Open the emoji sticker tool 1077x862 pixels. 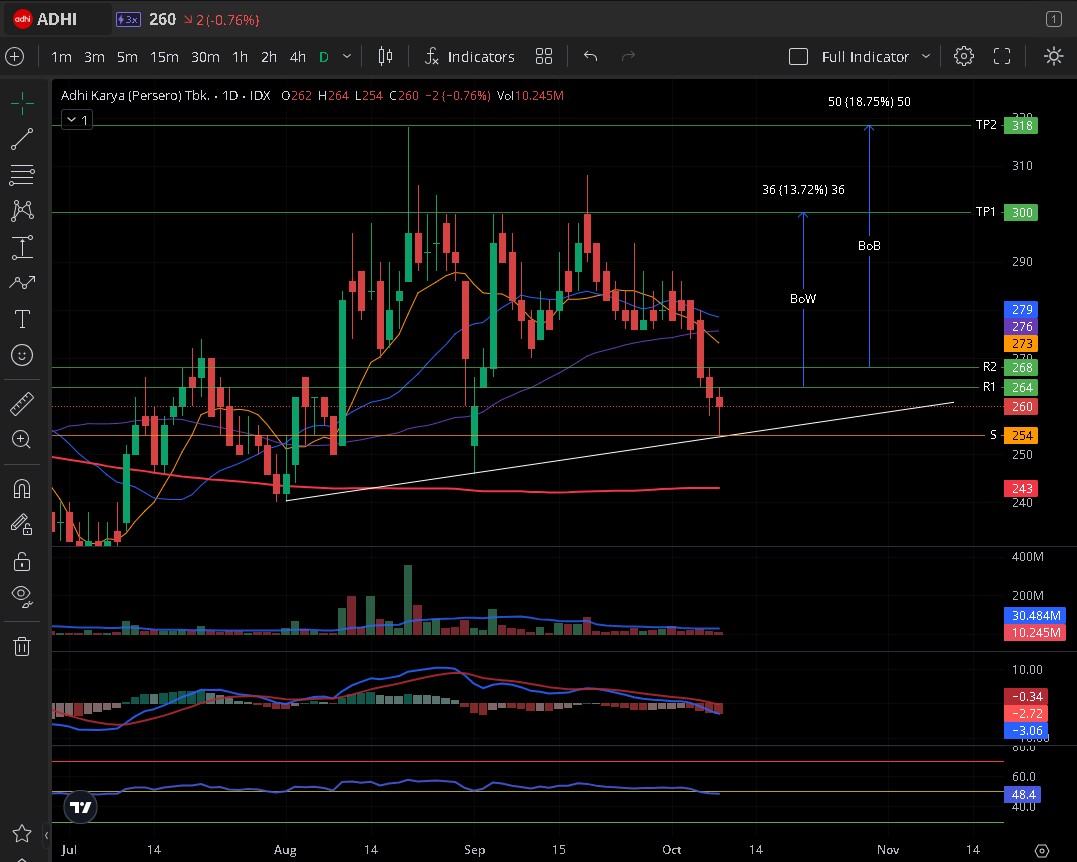(21, 355)
